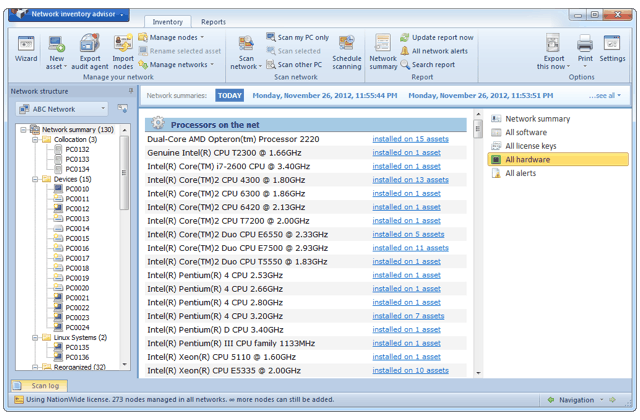Open the Scan log tab
The width and height of the screenshot is (640, 420).
tap(44, 385)
